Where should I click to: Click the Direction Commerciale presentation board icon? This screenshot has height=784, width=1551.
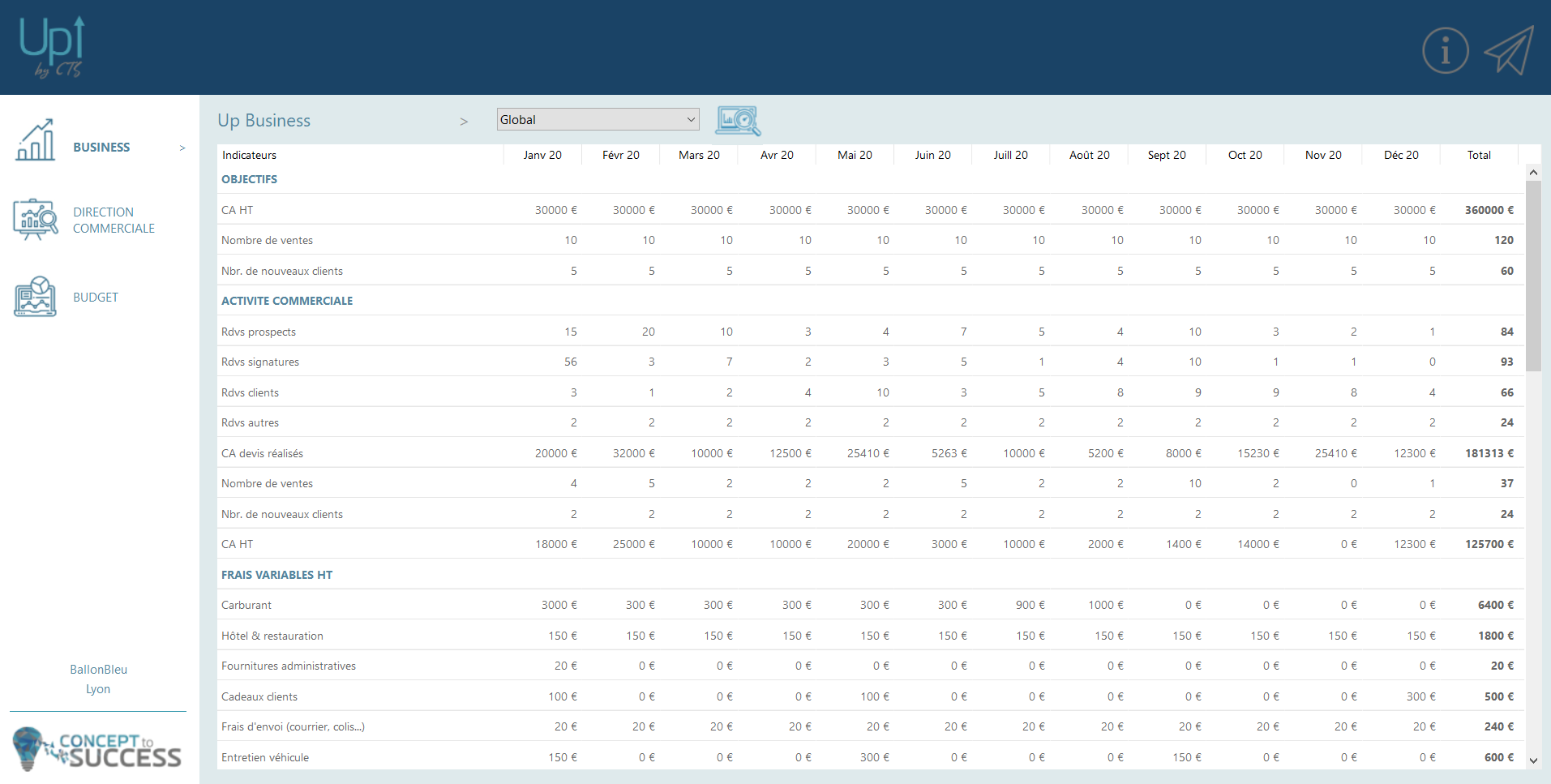click(36, 219)
